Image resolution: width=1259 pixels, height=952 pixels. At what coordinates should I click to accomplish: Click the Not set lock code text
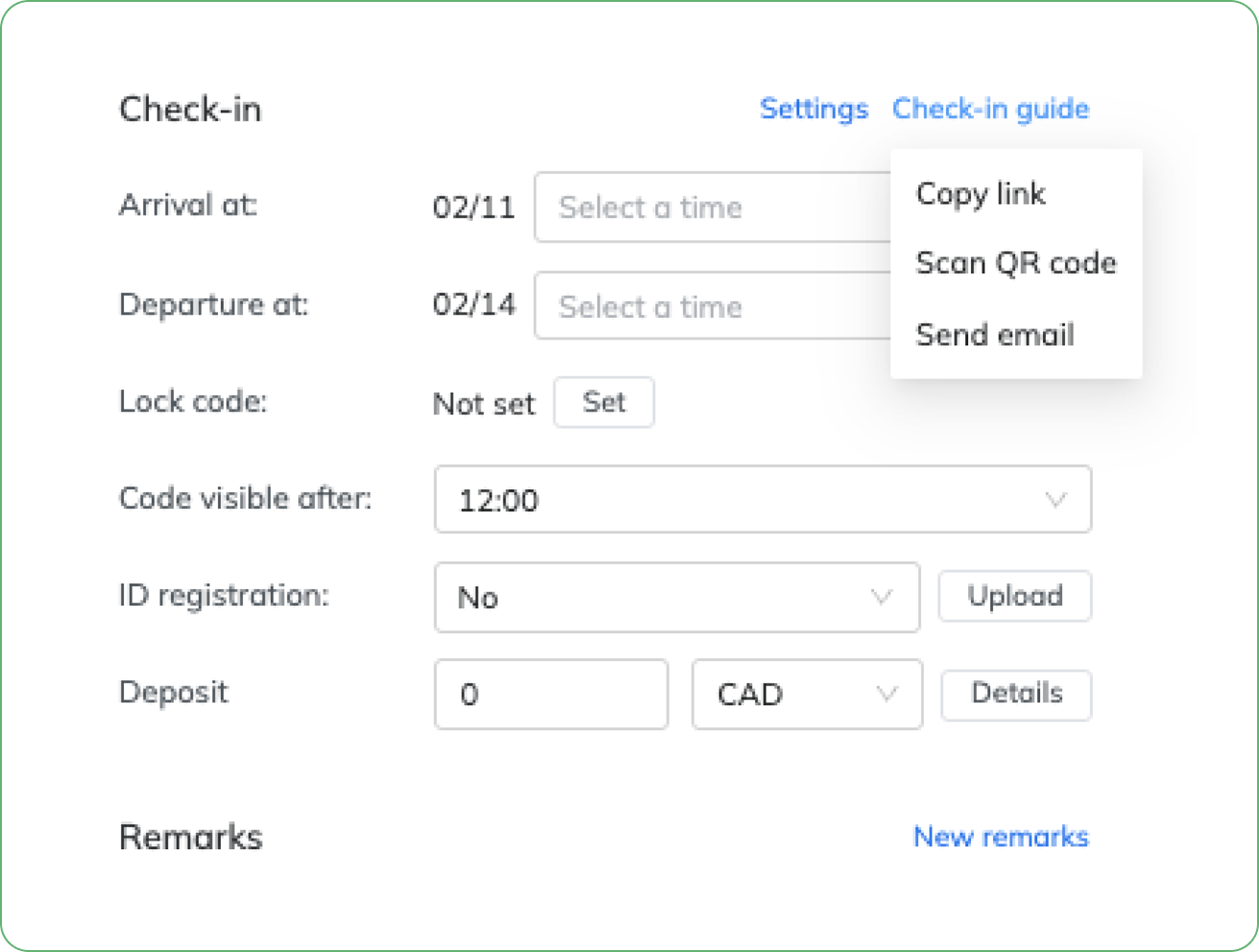click(x=484, y=404)
